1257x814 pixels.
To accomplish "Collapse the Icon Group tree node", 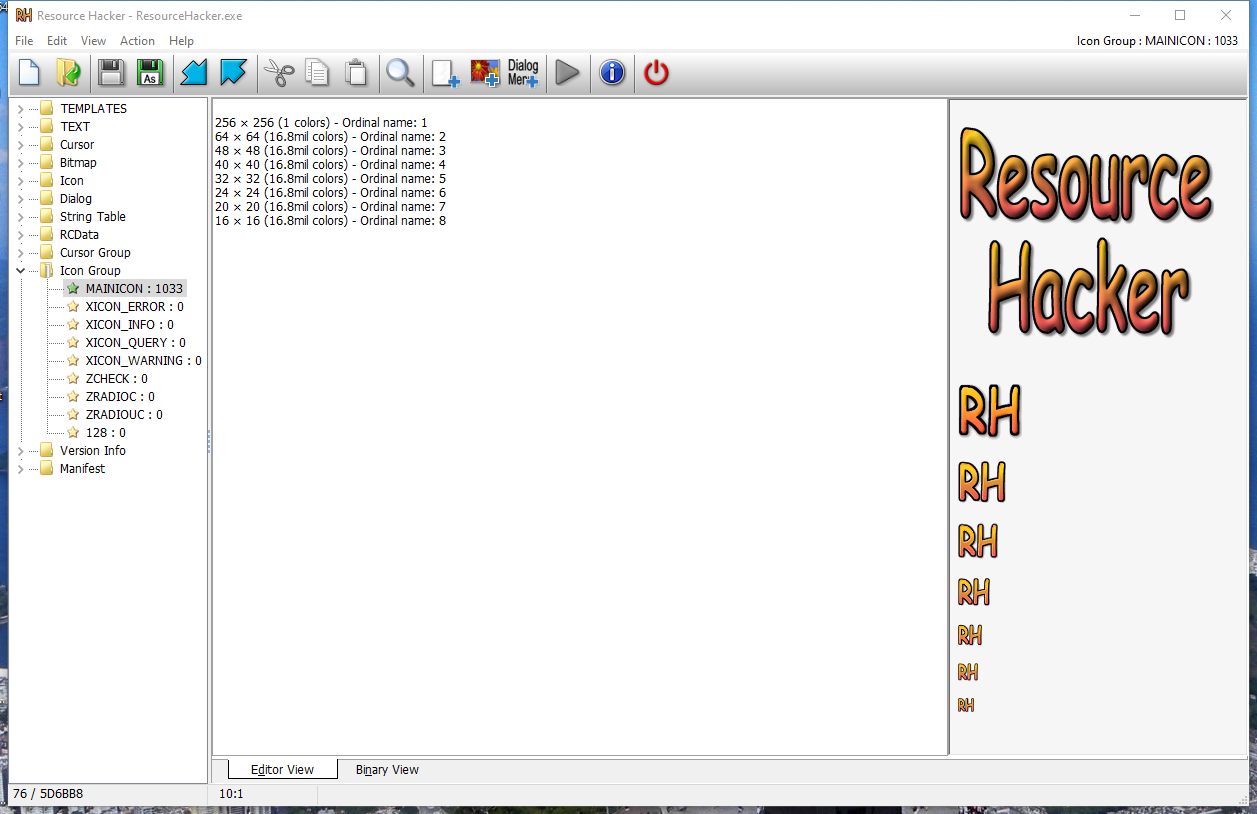I will point(20,271).
